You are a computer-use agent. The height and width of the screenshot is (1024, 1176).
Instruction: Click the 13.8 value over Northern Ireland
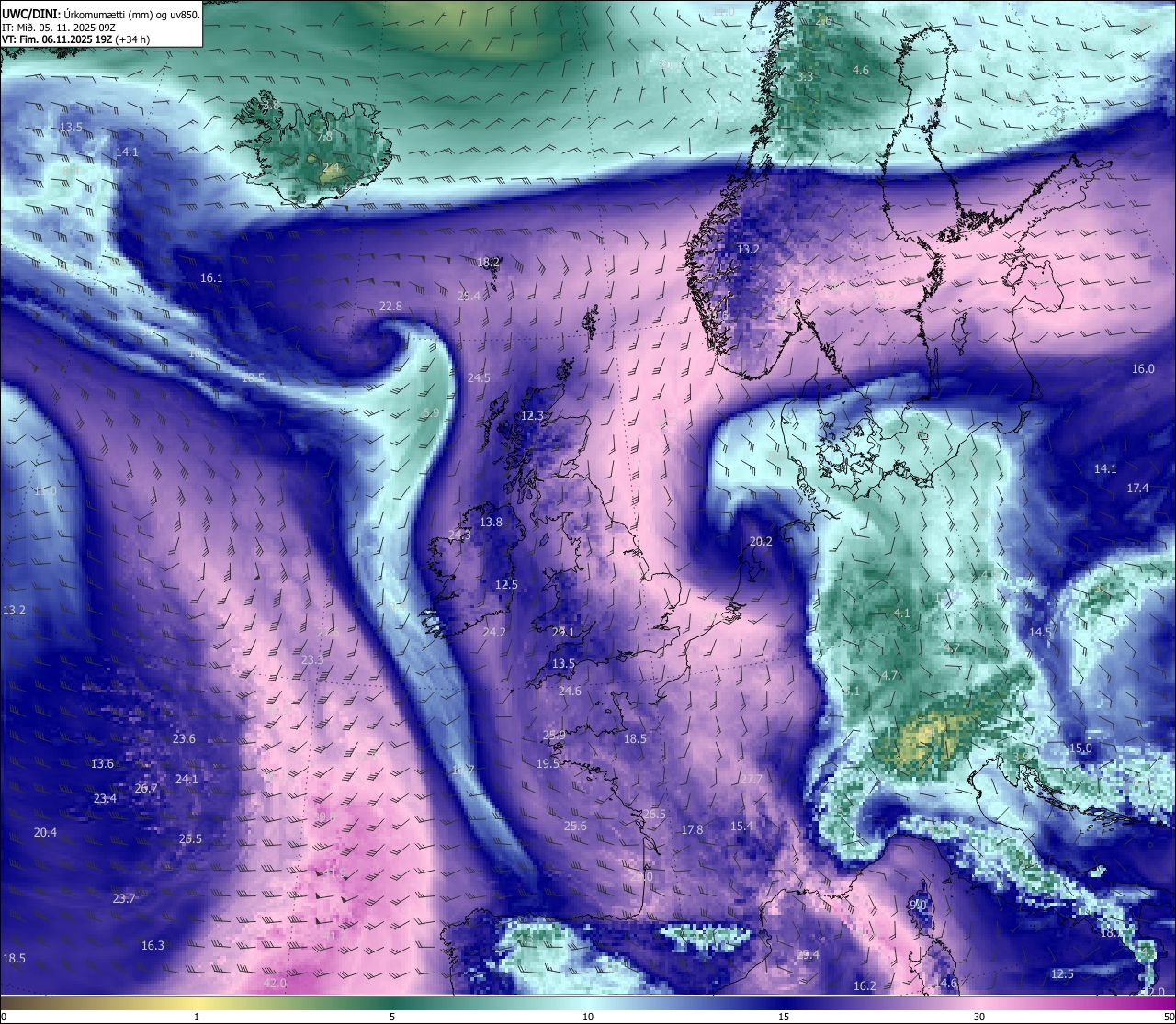(x=492, y=522)
